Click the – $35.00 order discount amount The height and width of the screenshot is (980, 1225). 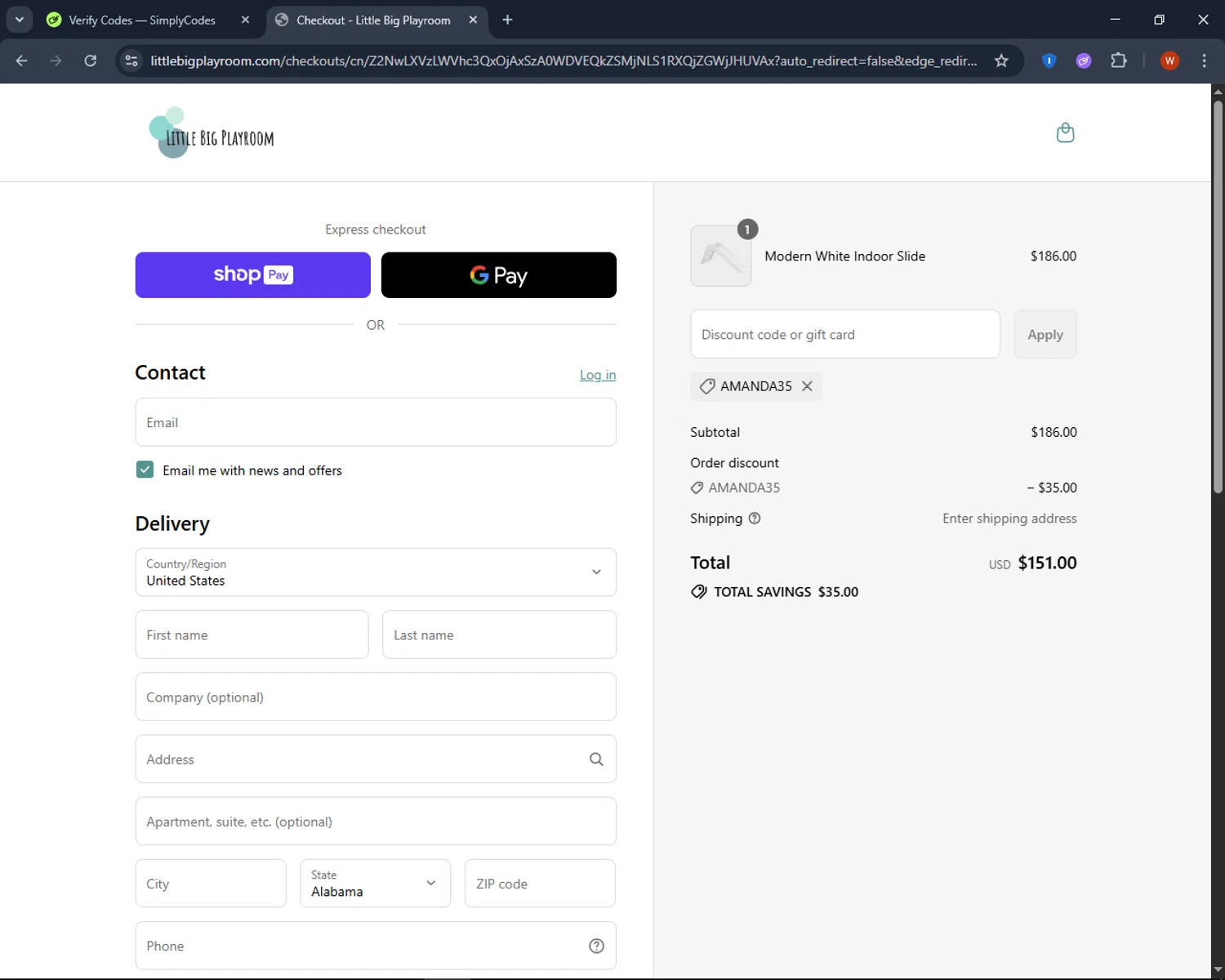pos(1052,488)
